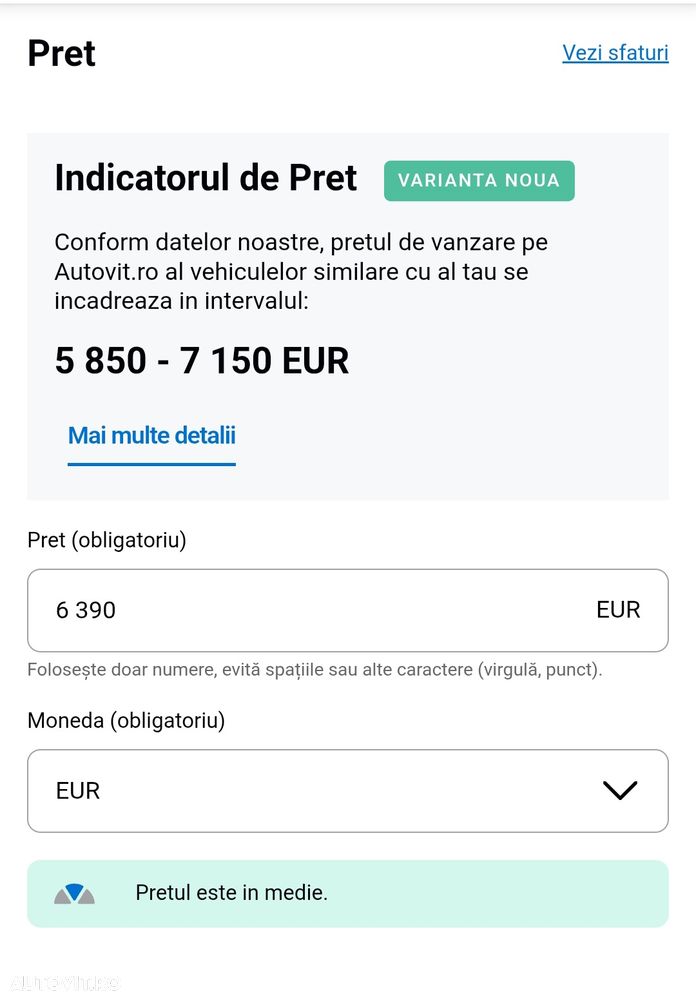Viewport: 696px width, 1000px height.
Task: Click the Pretul este in medie message
Action: pyautogui.click(x=231, y=893)
